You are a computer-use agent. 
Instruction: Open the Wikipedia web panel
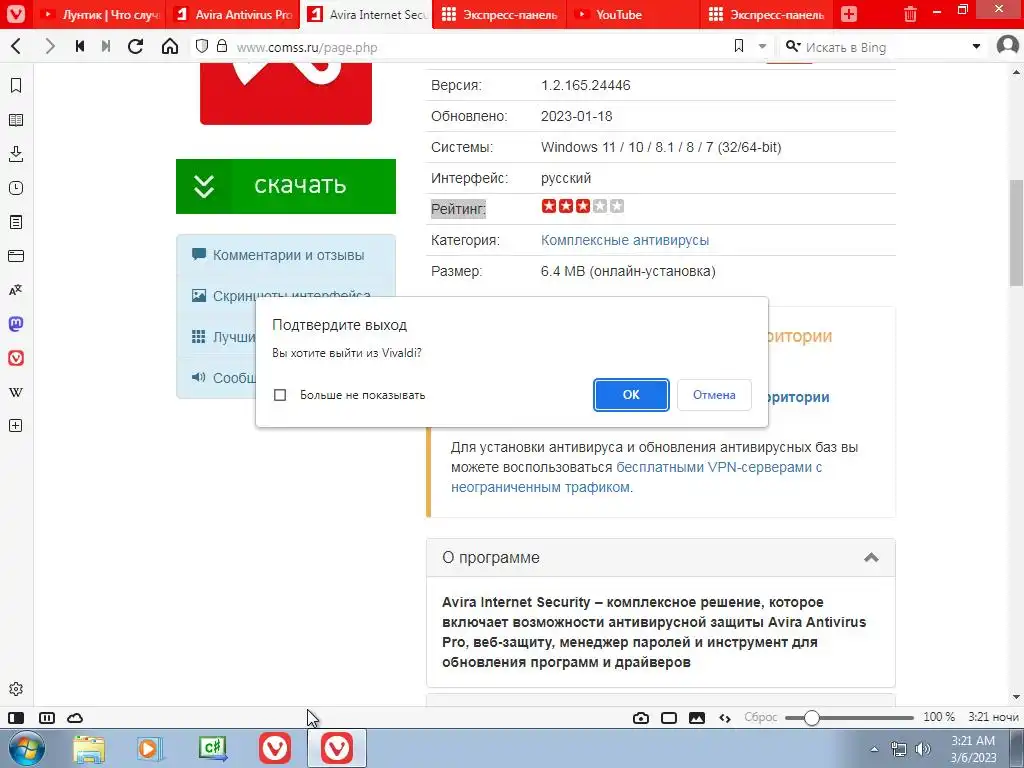pyautogui.click(x=16, y=392)
